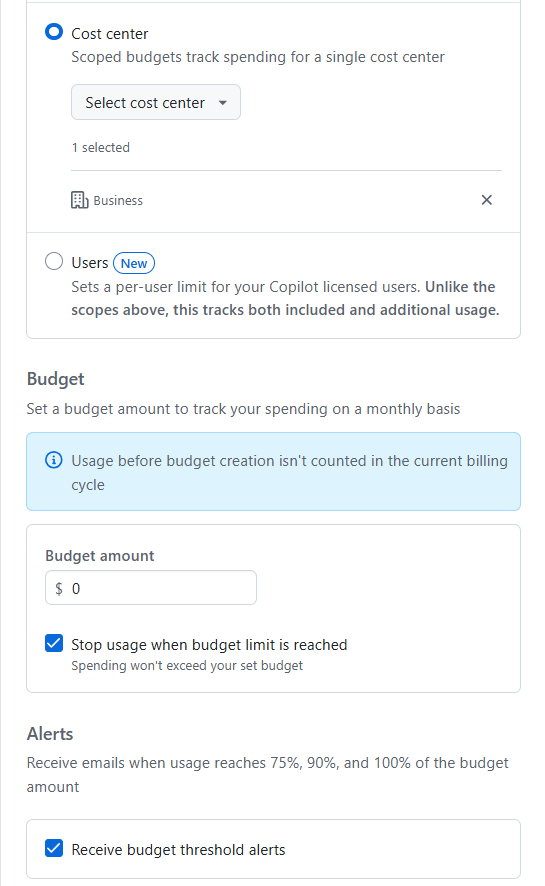The width and height of the screenshot is (545, 886).
Task: Click the Stop usage when budget limit label
Action: click(209, 645)
